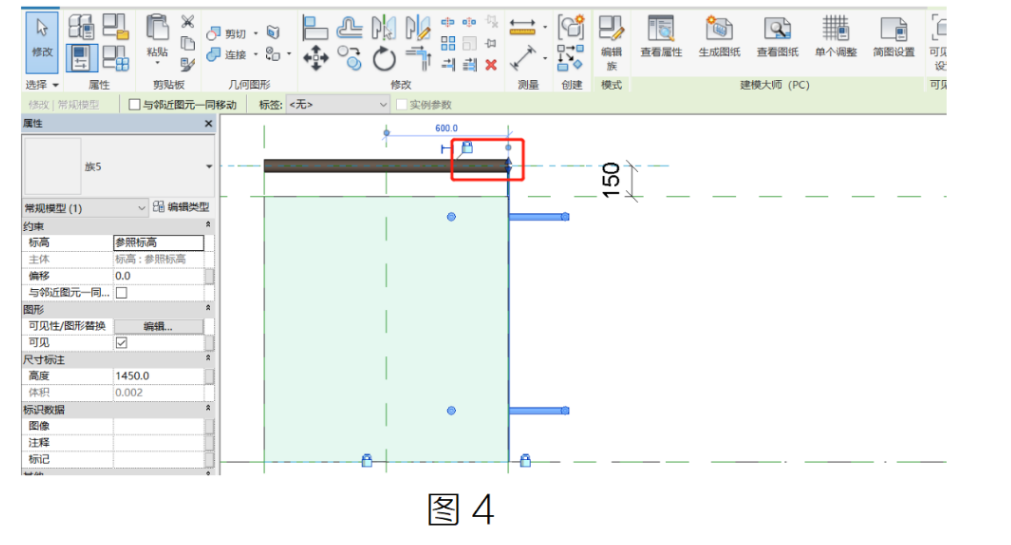Click the Create Group icon in 创建

tap(571, 27)
